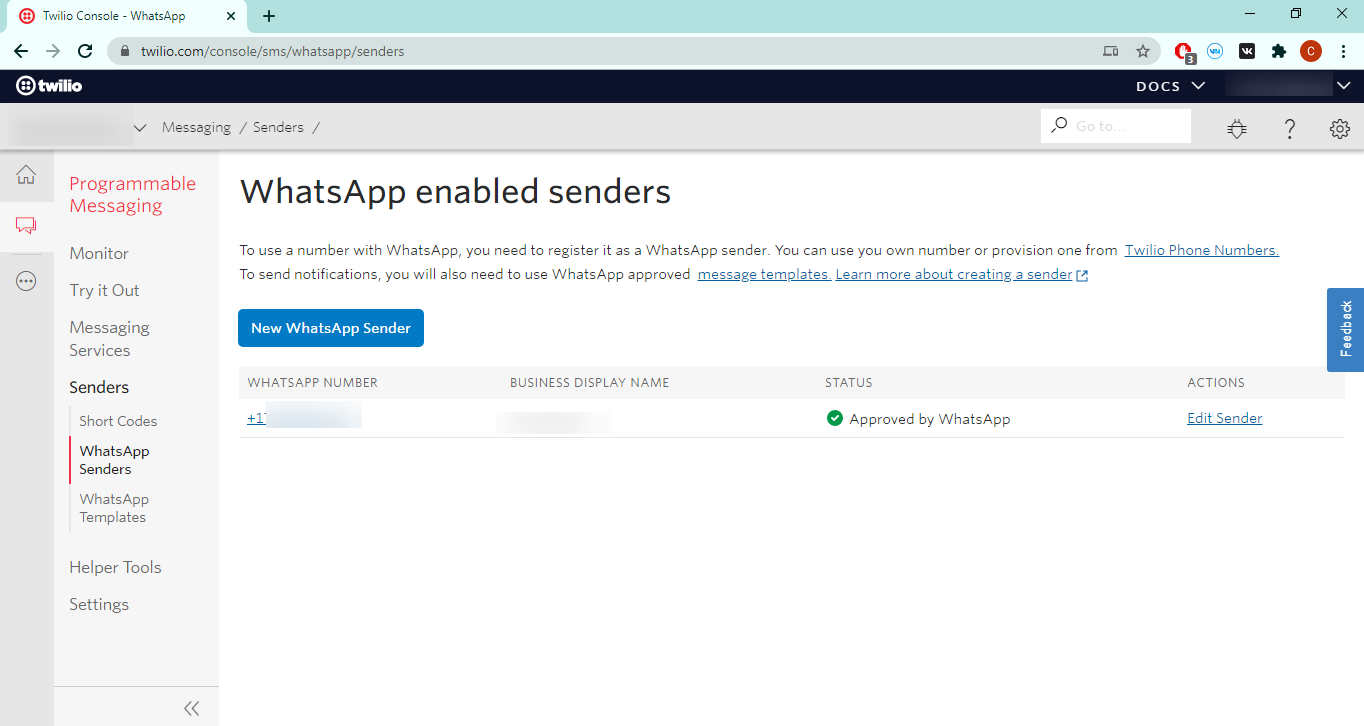Click the ACTIONS column header
This screenshot has width=1364, height=726.
click(1216, 382)
